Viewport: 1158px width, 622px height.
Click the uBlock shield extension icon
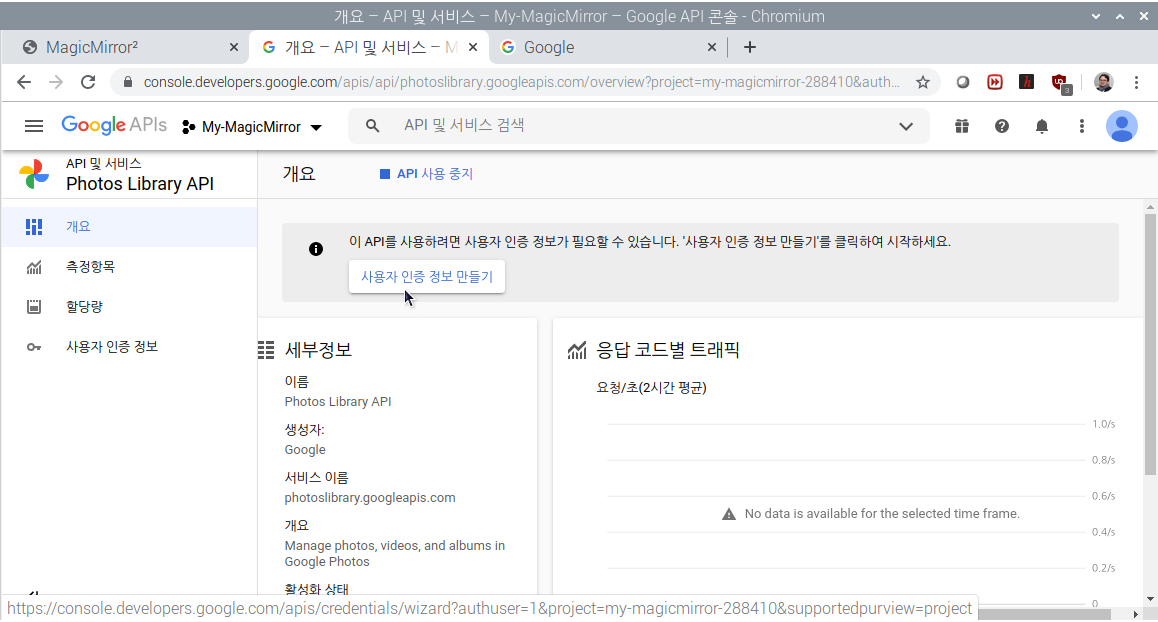click(x=1061, y=83)
